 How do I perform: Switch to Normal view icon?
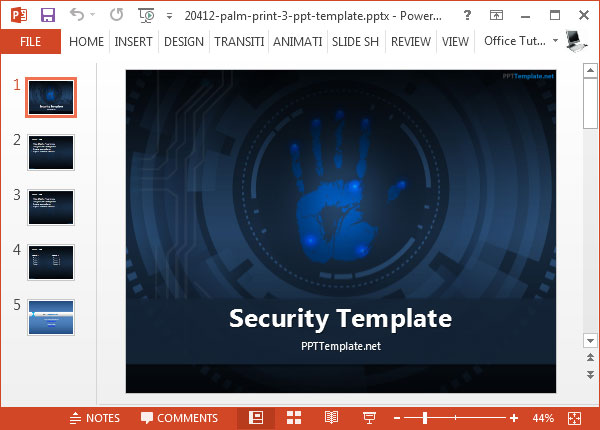point(256,418)
